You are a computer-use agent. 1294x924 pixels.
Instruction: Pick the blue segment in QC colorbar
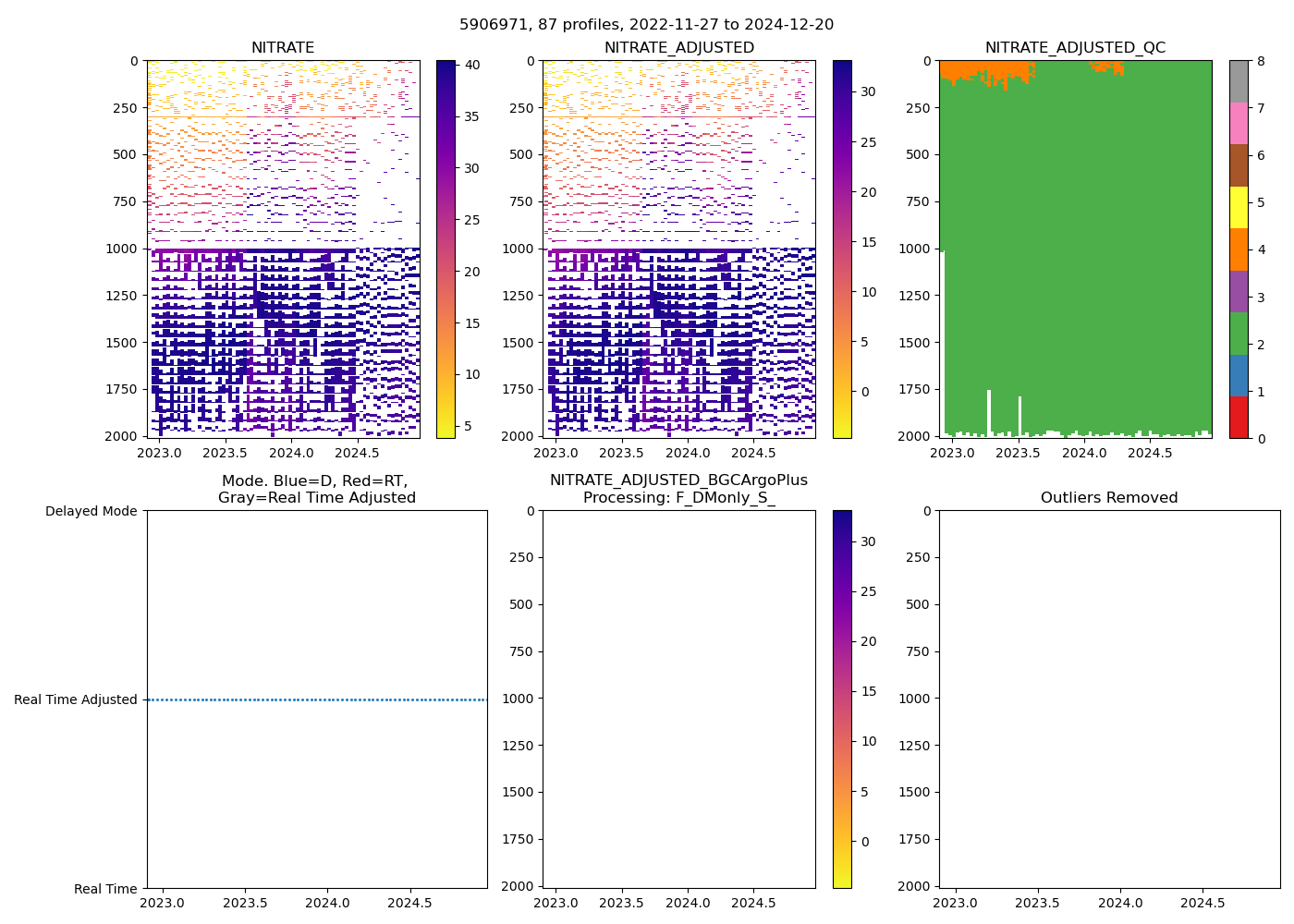point(1239,375)
